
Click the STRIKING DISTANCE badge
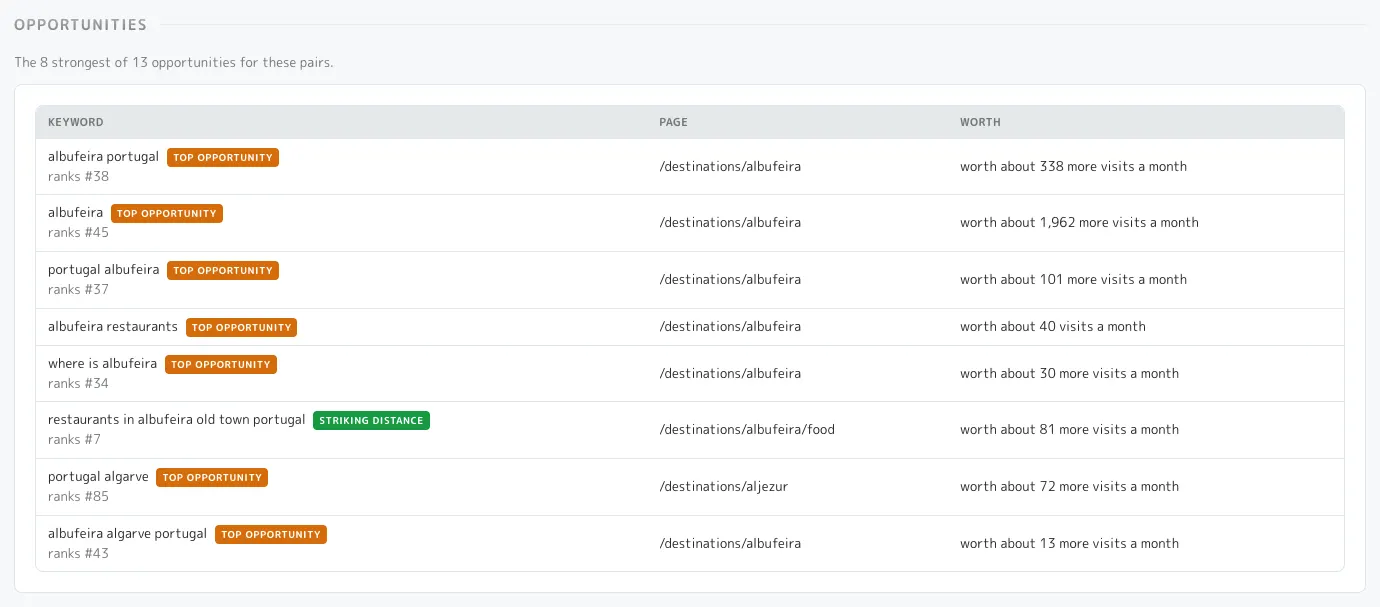(x=371, y=421)
